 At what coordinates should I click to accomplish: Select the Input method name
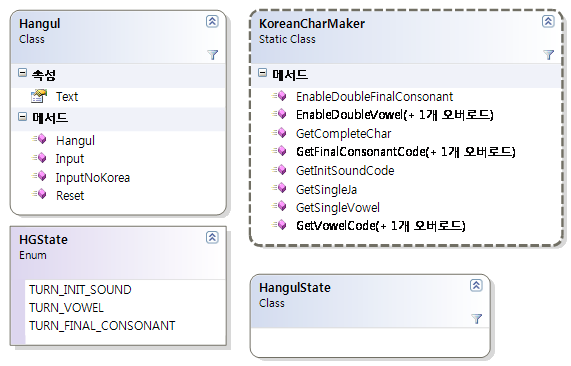pyautogui.click(x=70, y=159)
